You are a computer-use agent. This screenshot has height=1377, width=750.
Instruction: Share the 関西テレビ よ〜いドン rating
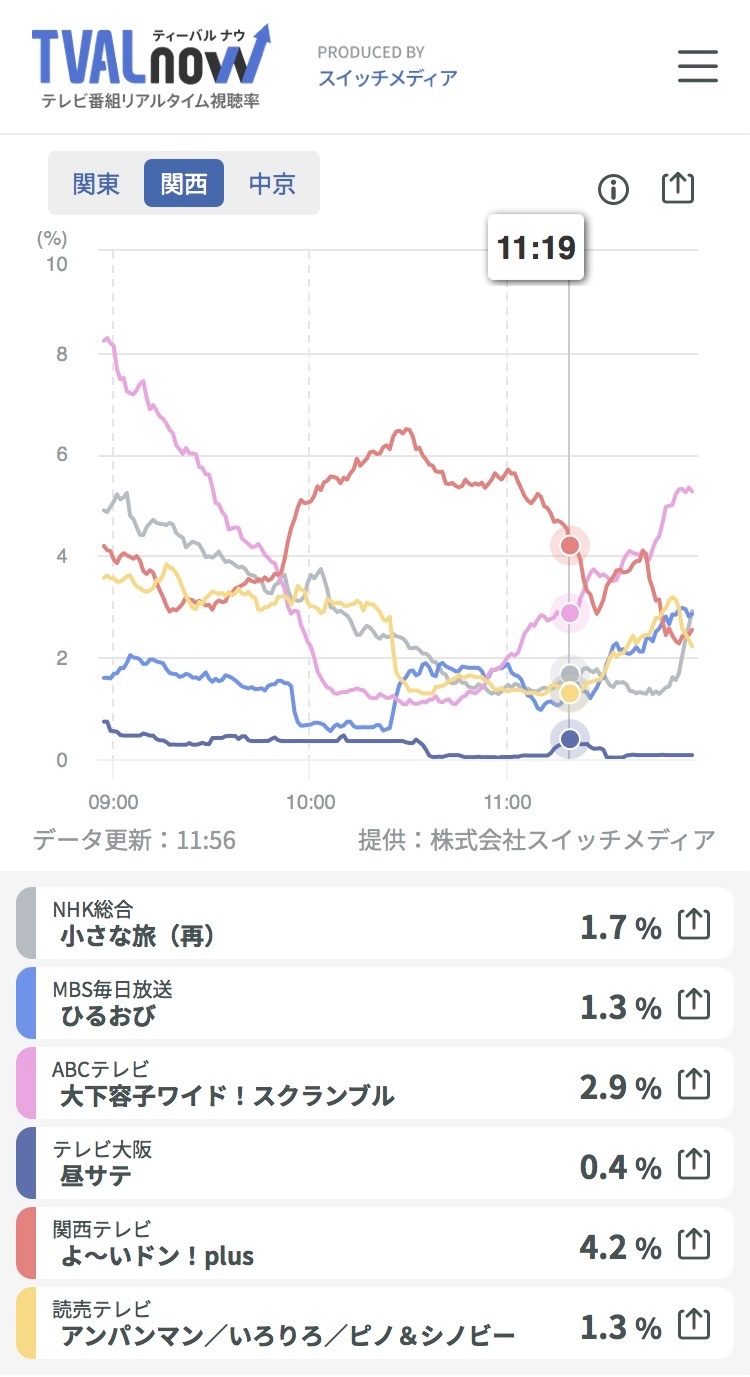point(694,1246)
